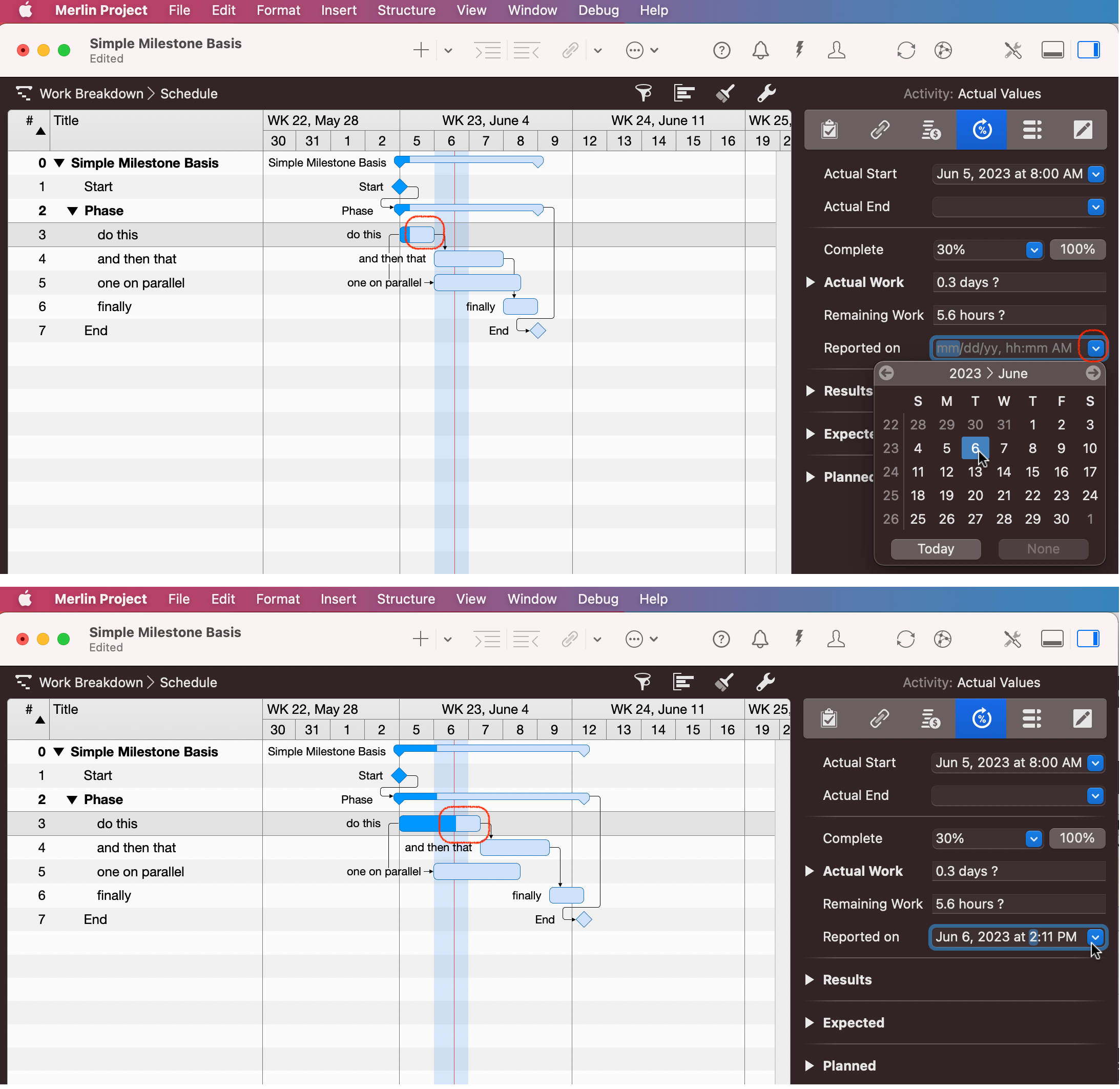Click the filter funnel icon in lower window
This screenshot has width=1120, height=1089.
tap(643, 682)
